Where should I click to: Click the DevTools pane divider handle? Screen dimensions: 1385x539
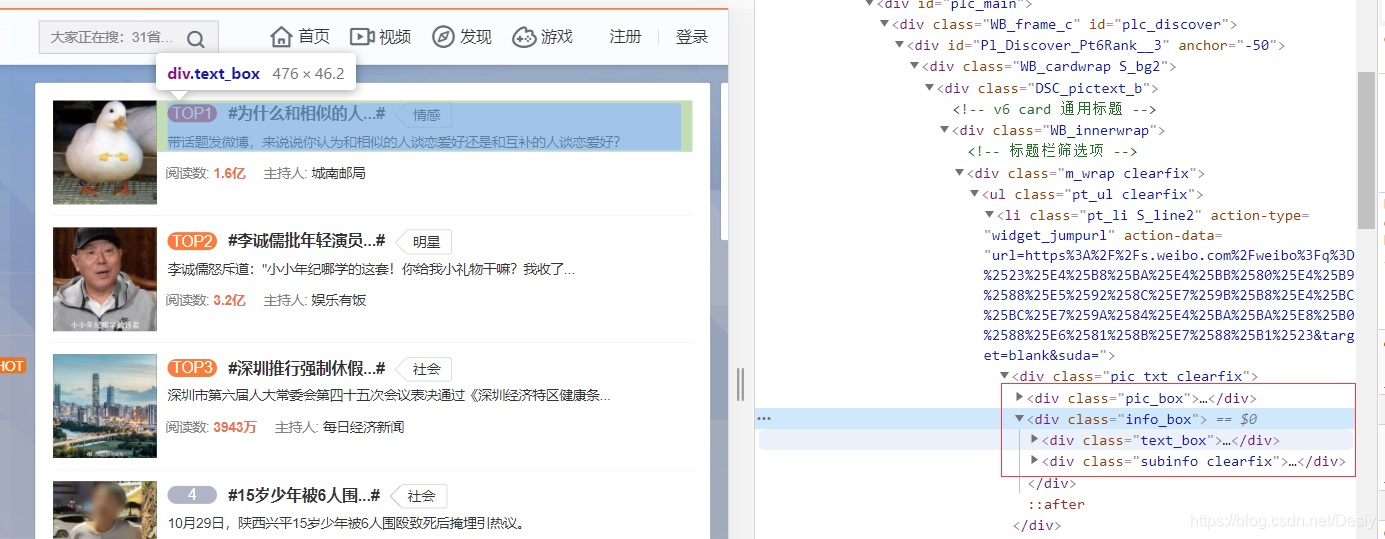741,384
